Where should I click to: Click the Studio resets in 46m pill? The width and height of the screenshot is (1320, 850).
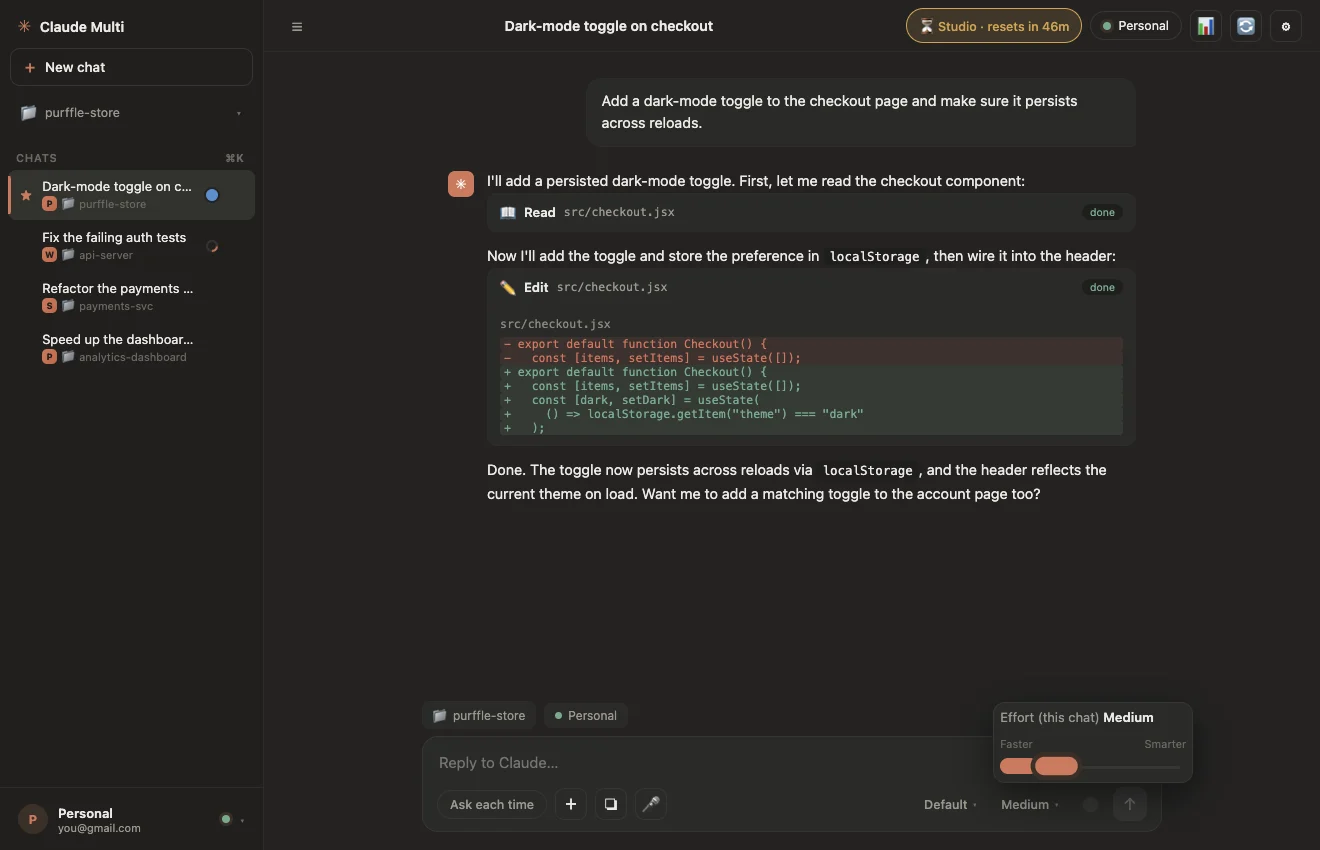pyautogui.click(x=994, y=26)
